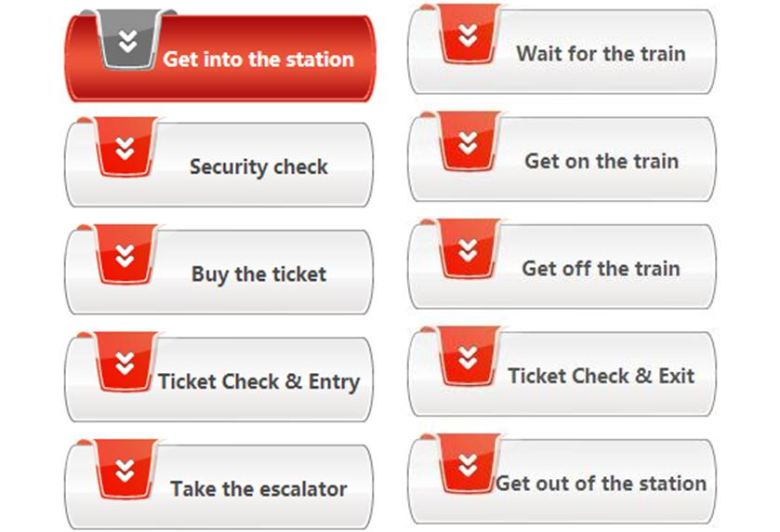Open the Security check step

point(258,167)
